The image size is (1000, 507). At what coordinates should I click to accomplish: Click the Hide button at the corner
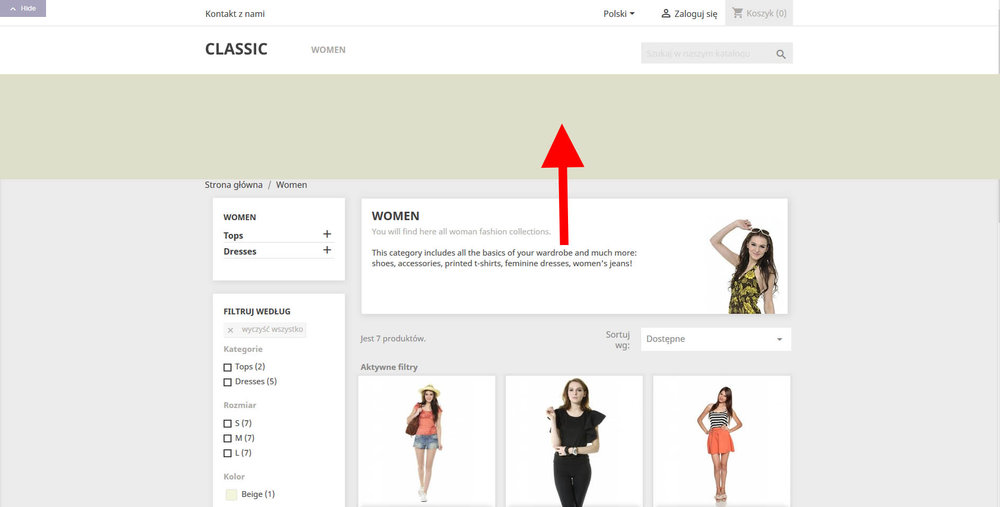point(22,8)
